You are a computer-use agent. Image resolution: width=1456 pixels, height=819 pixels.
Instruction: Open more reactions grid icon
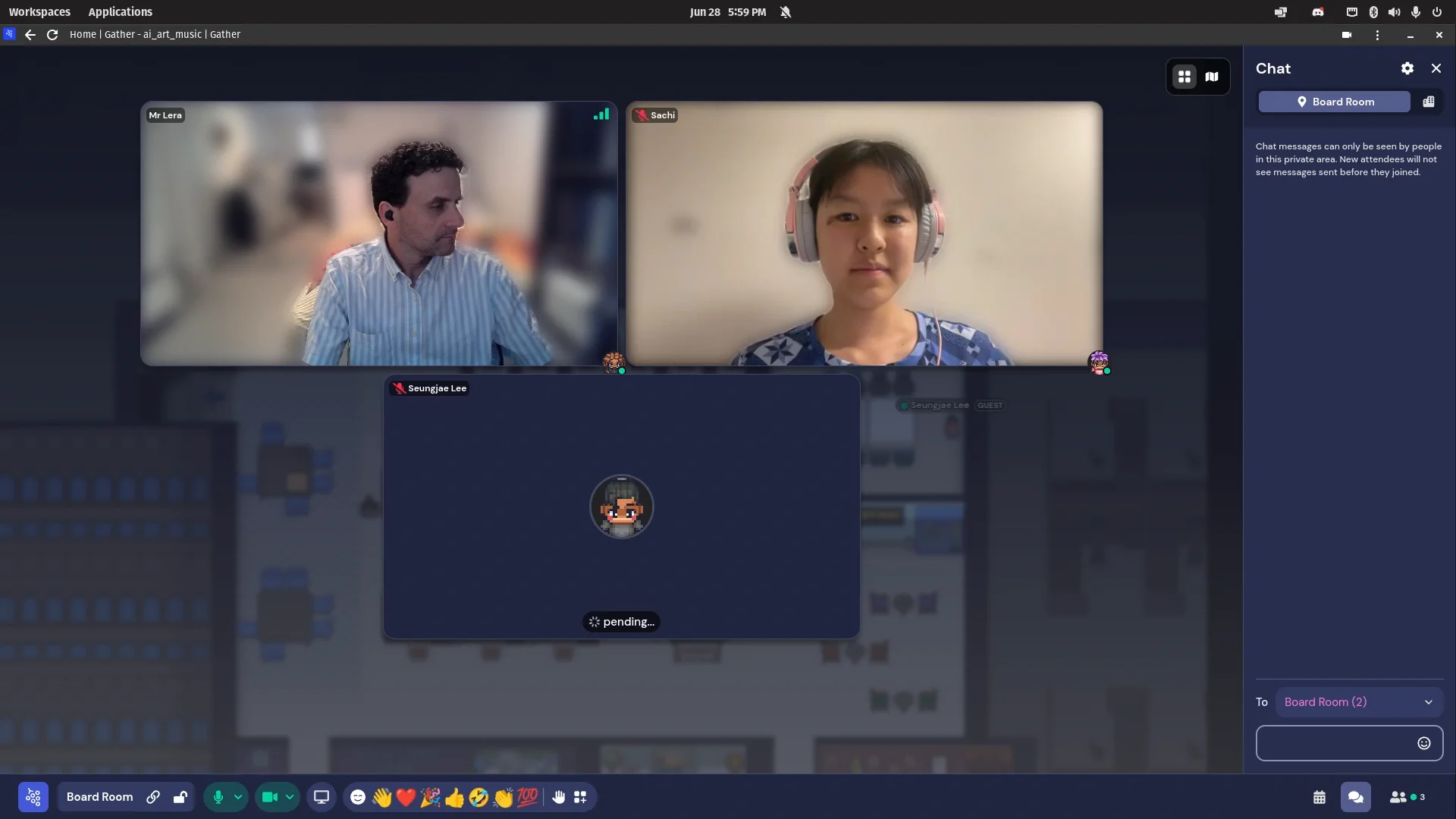click(580, 797)
